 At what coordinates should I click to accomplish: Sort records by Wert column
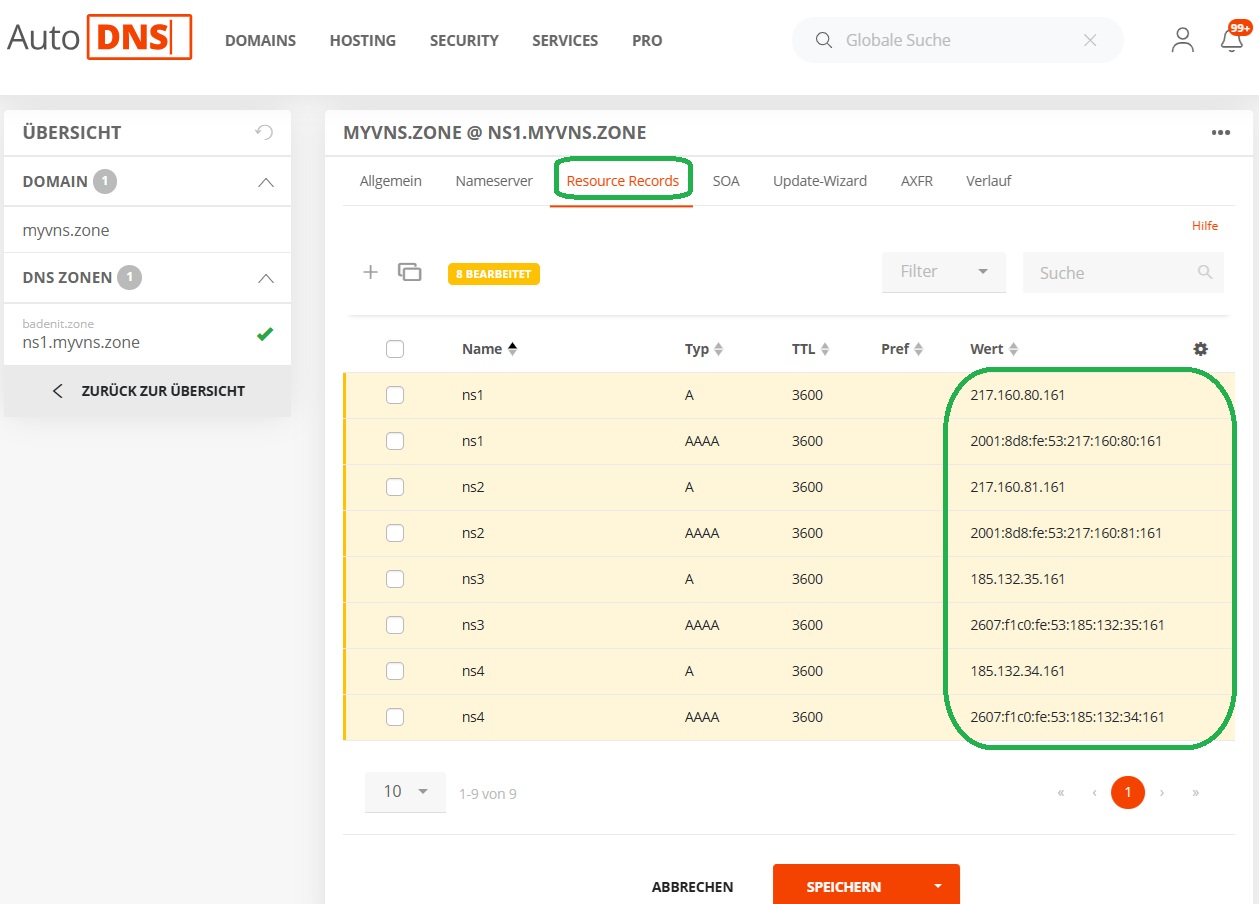994,349
